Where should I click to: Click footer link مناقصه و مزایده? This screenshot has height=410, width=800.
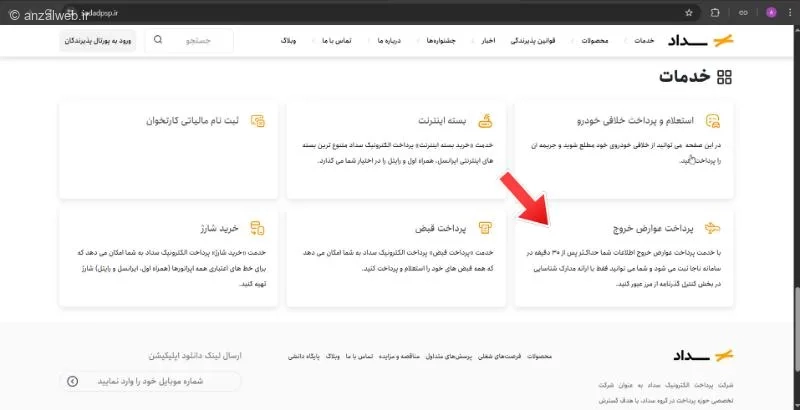(399, 356)
